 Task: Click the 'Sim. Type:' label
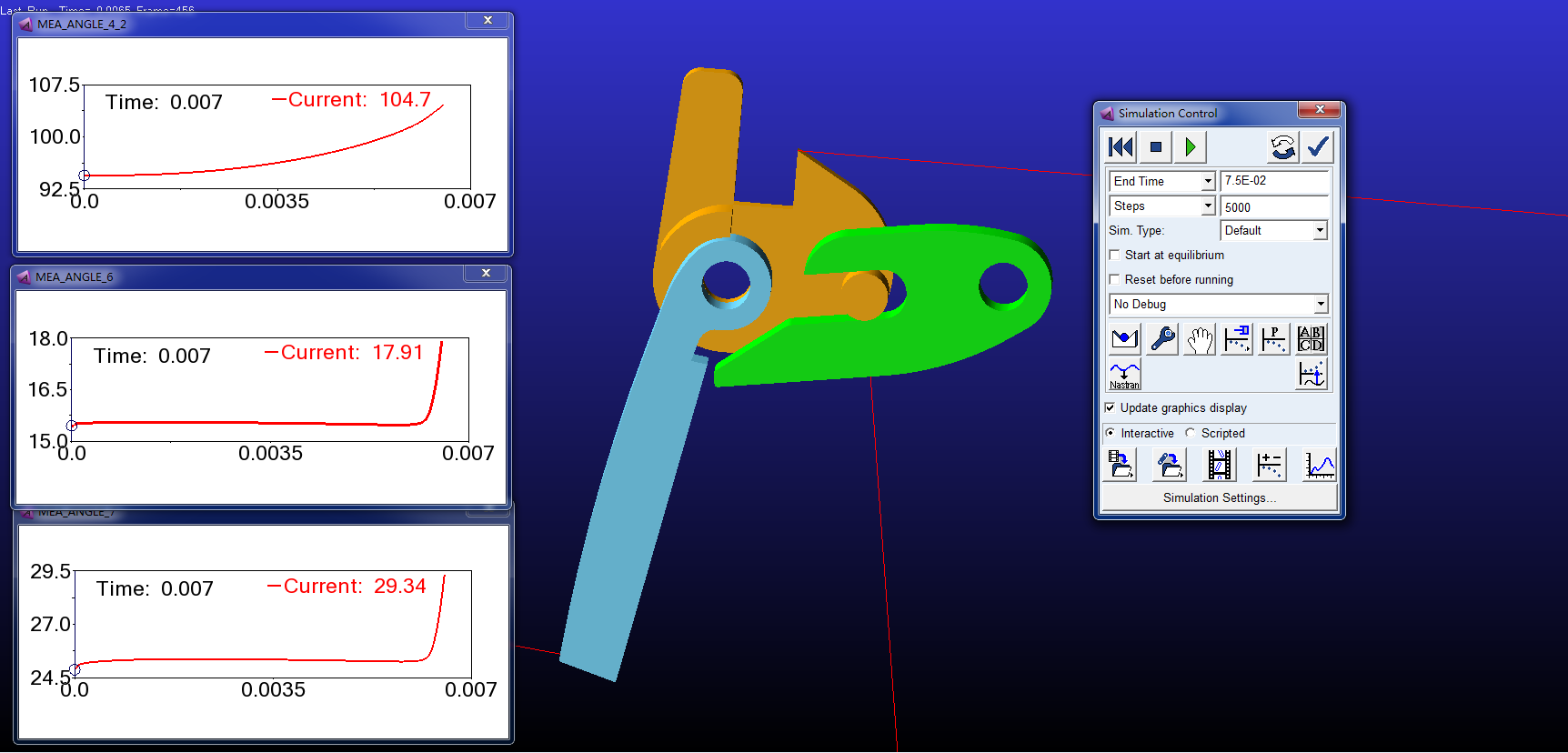click(1136, 231)
